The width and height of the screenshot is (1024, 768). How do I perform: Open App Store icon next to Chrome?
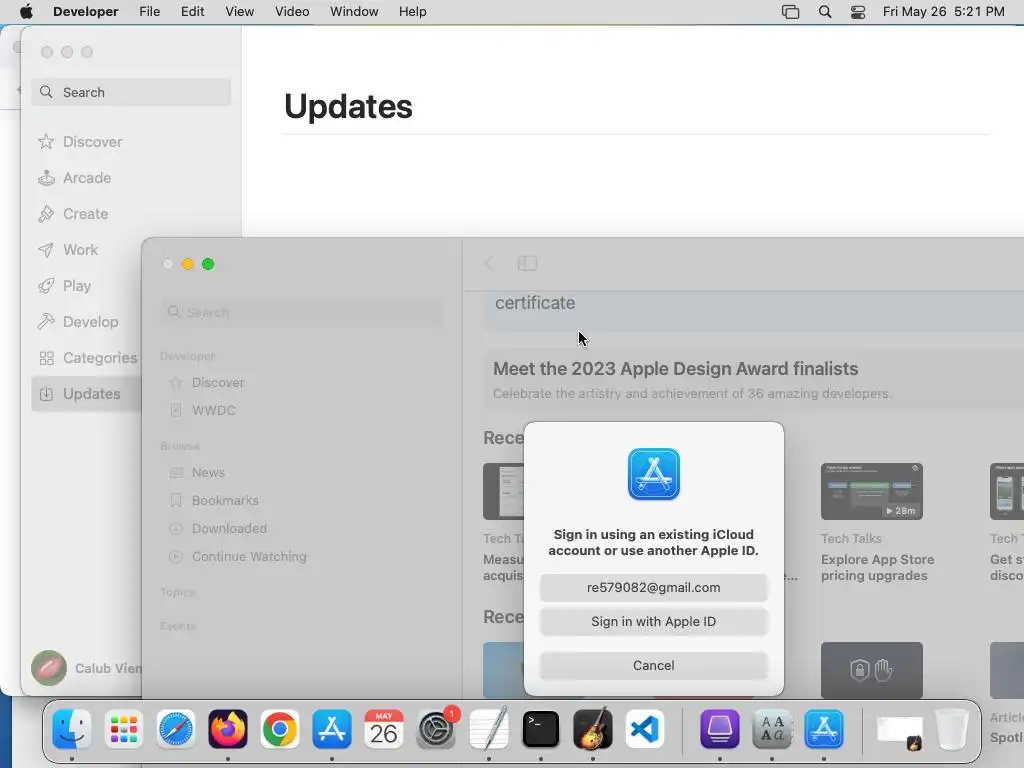click(332, 729)
